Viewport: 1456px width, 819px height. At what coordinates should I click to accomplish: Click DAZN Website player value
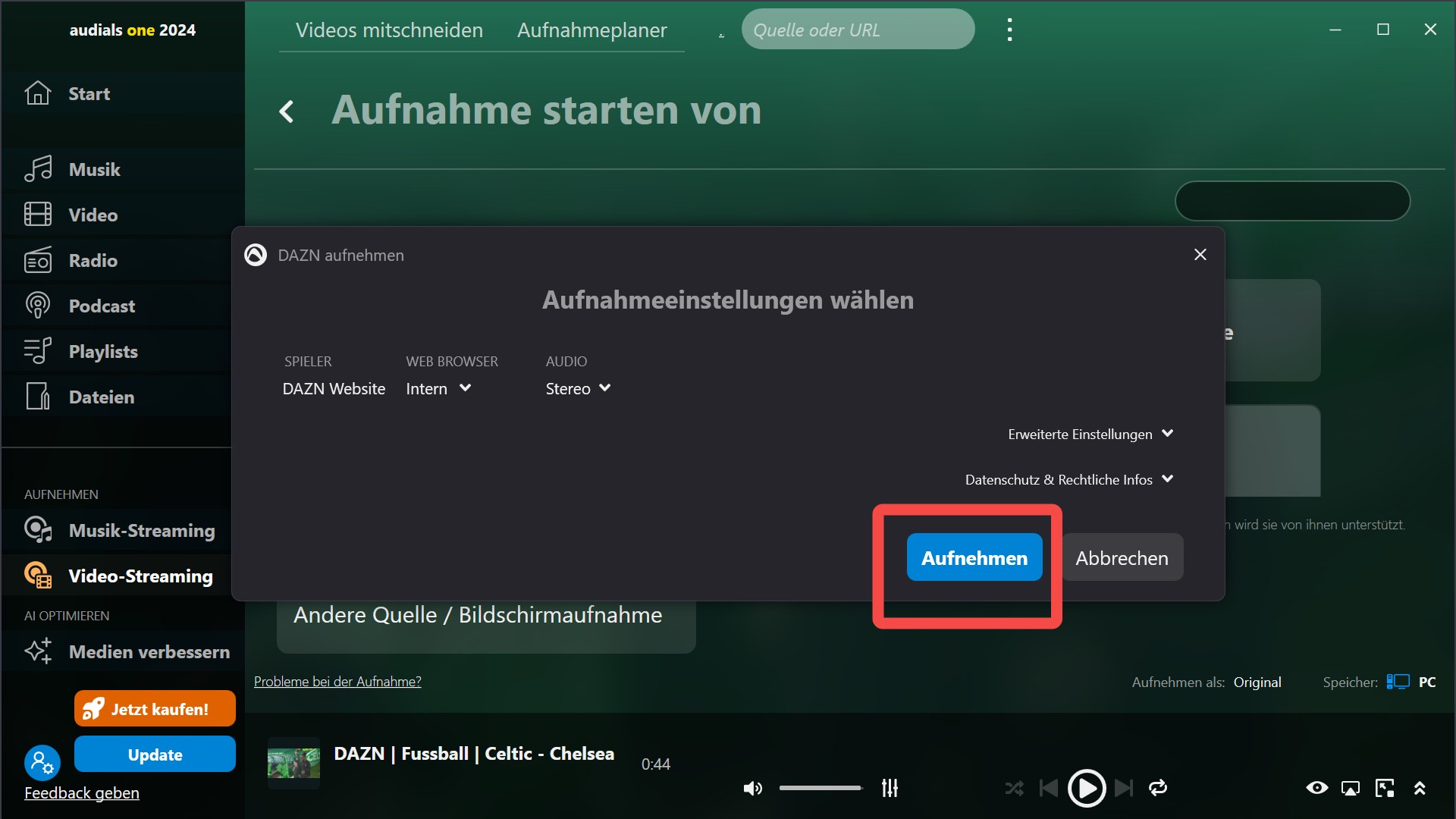click(x=334, y=389)
